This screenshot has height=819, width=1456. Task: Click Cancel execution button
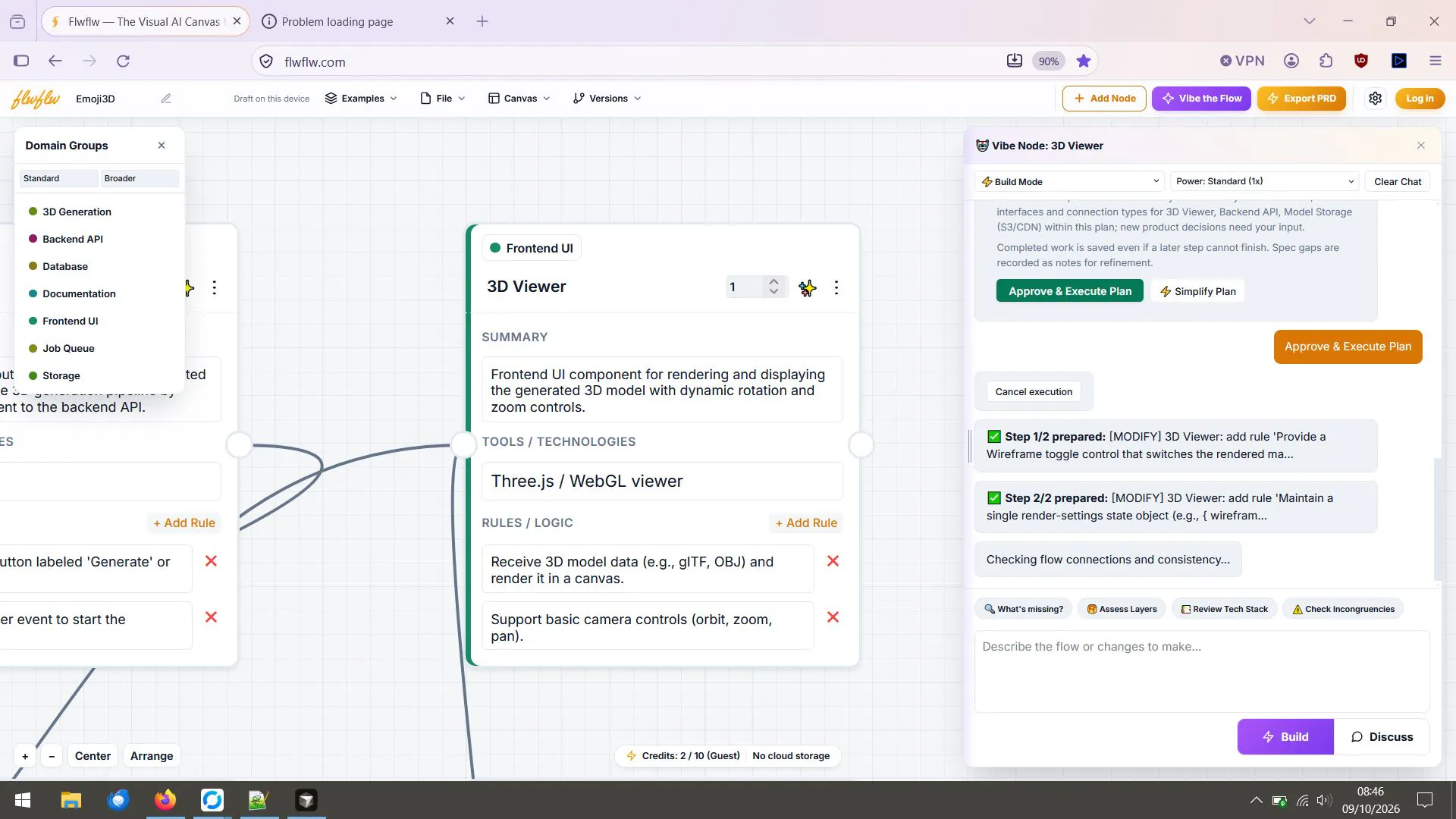[x=1033, y=392]
